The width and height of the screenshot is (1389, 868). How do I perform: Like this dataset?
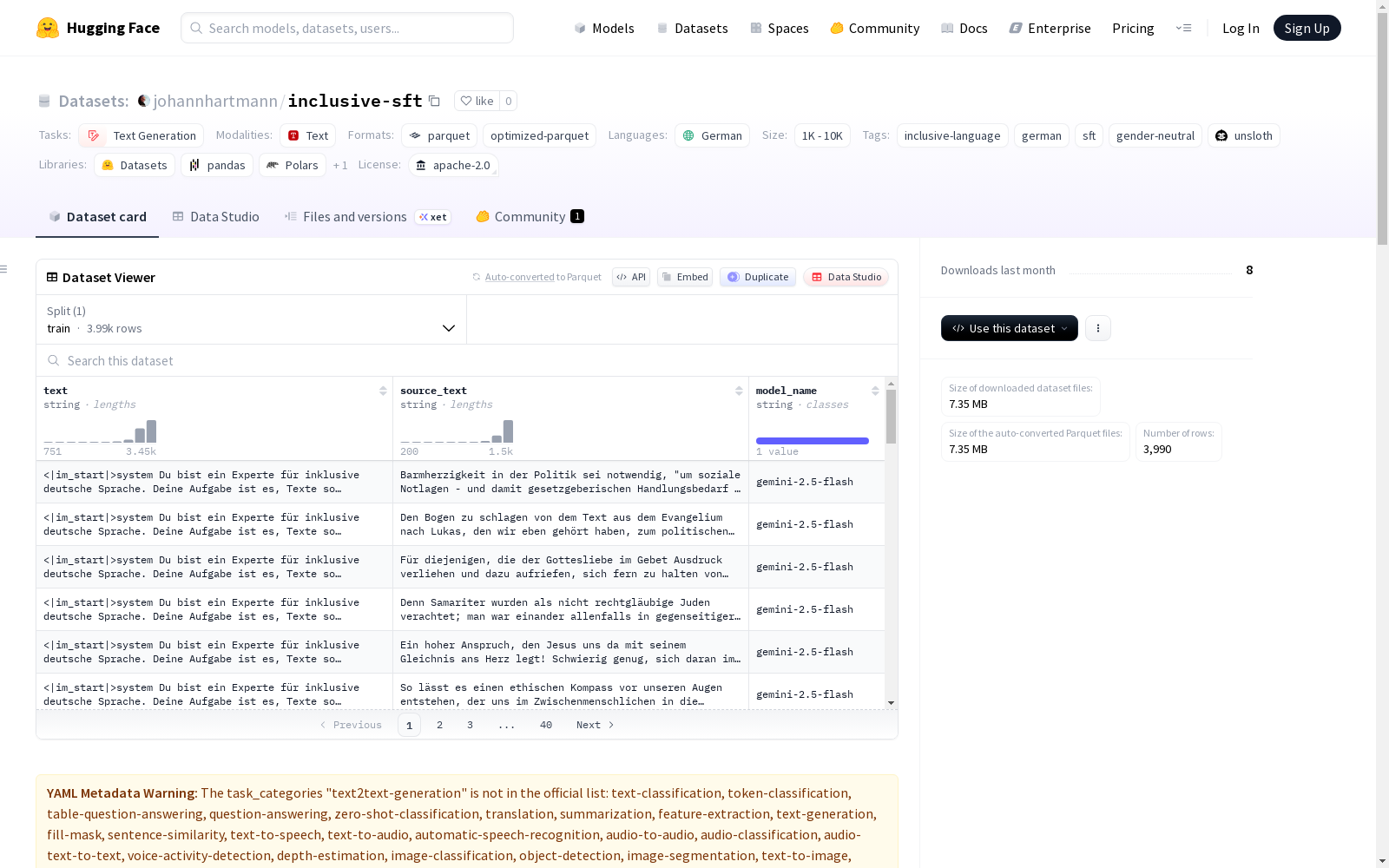pyautogui.click(x=477, y=101)
